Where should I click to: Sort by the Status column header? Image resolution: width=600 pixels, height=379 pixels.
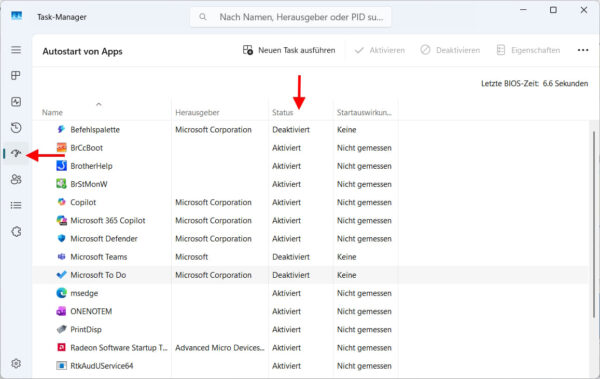[x=282, y=113]
